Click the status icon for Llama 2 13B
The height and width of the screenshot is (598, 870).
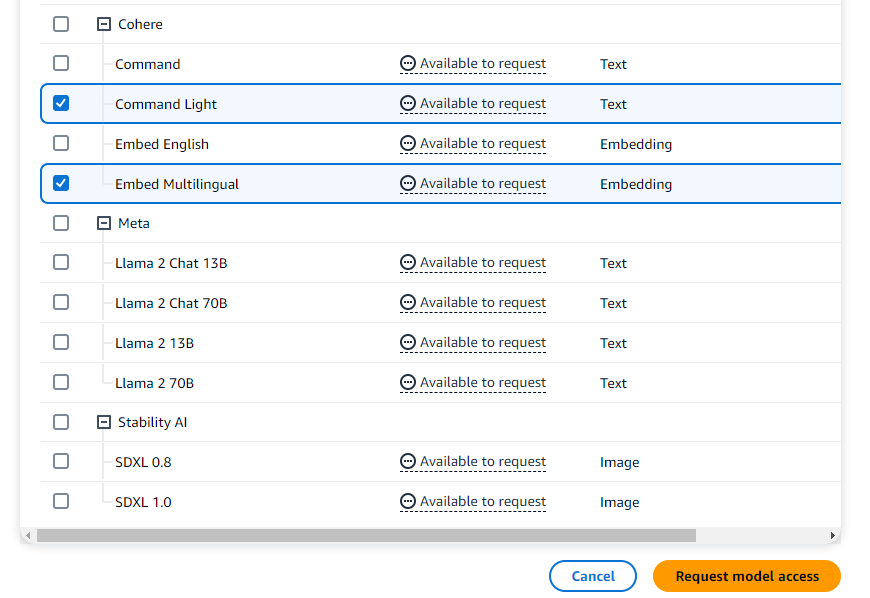[x=408, y=342]
